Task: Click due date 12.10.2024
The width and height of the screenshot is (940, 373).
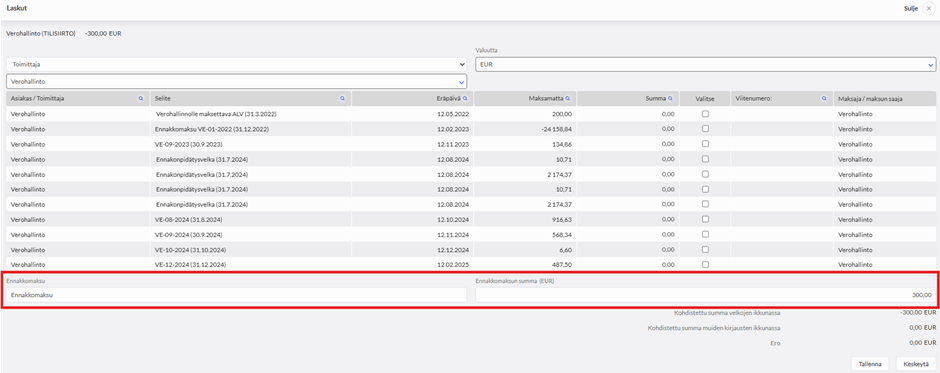Action: click(x=454, y=219)
